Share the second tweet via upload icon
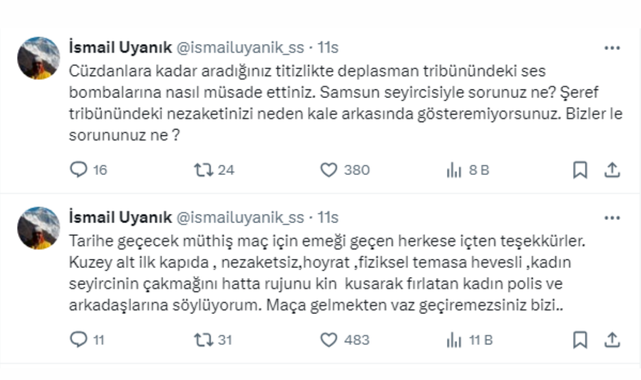The height and width of the screenshot is (380, 641). point(612,340)
